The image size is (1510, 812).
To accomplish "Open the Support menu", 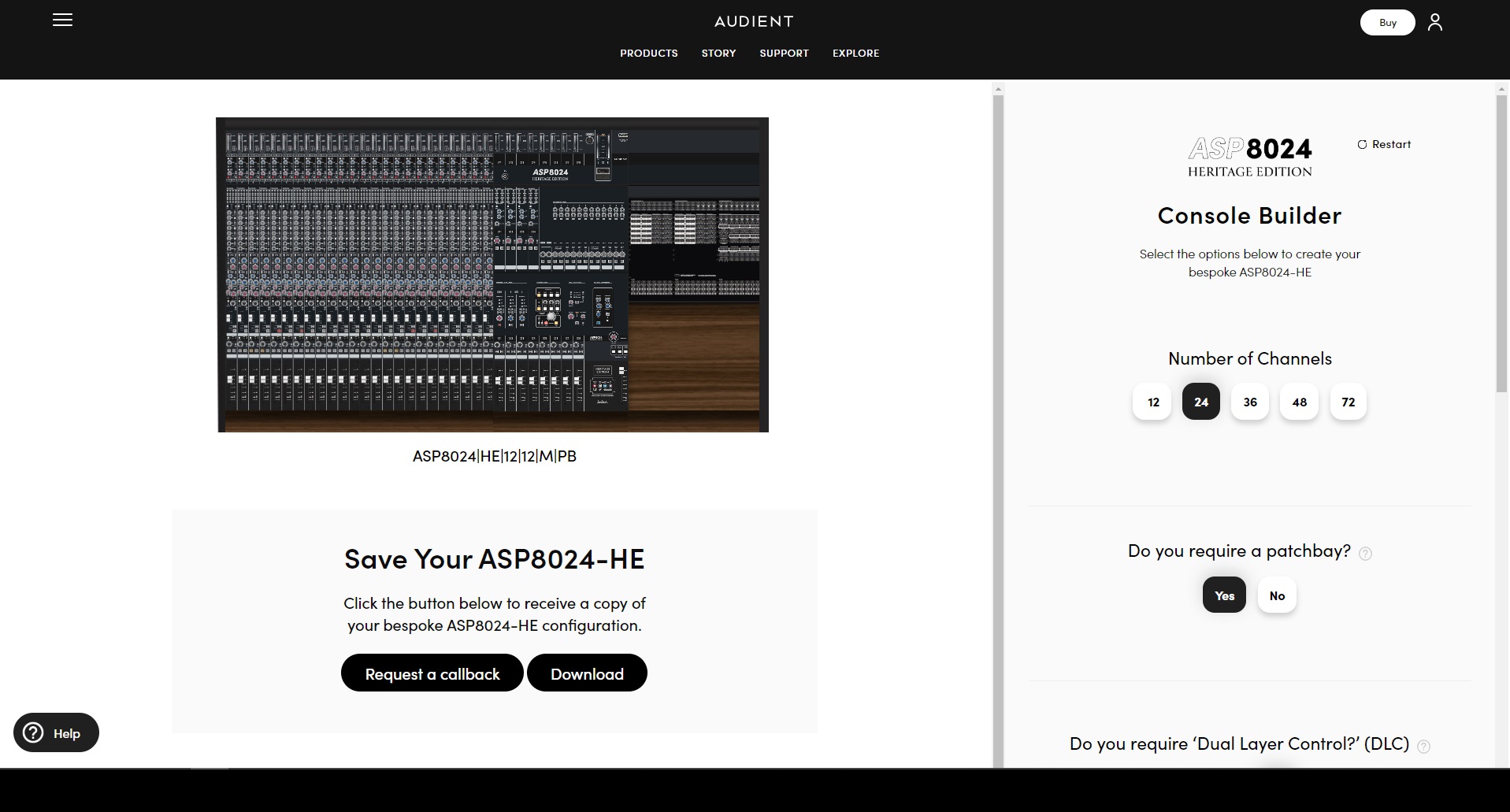I will coord(784,53).
